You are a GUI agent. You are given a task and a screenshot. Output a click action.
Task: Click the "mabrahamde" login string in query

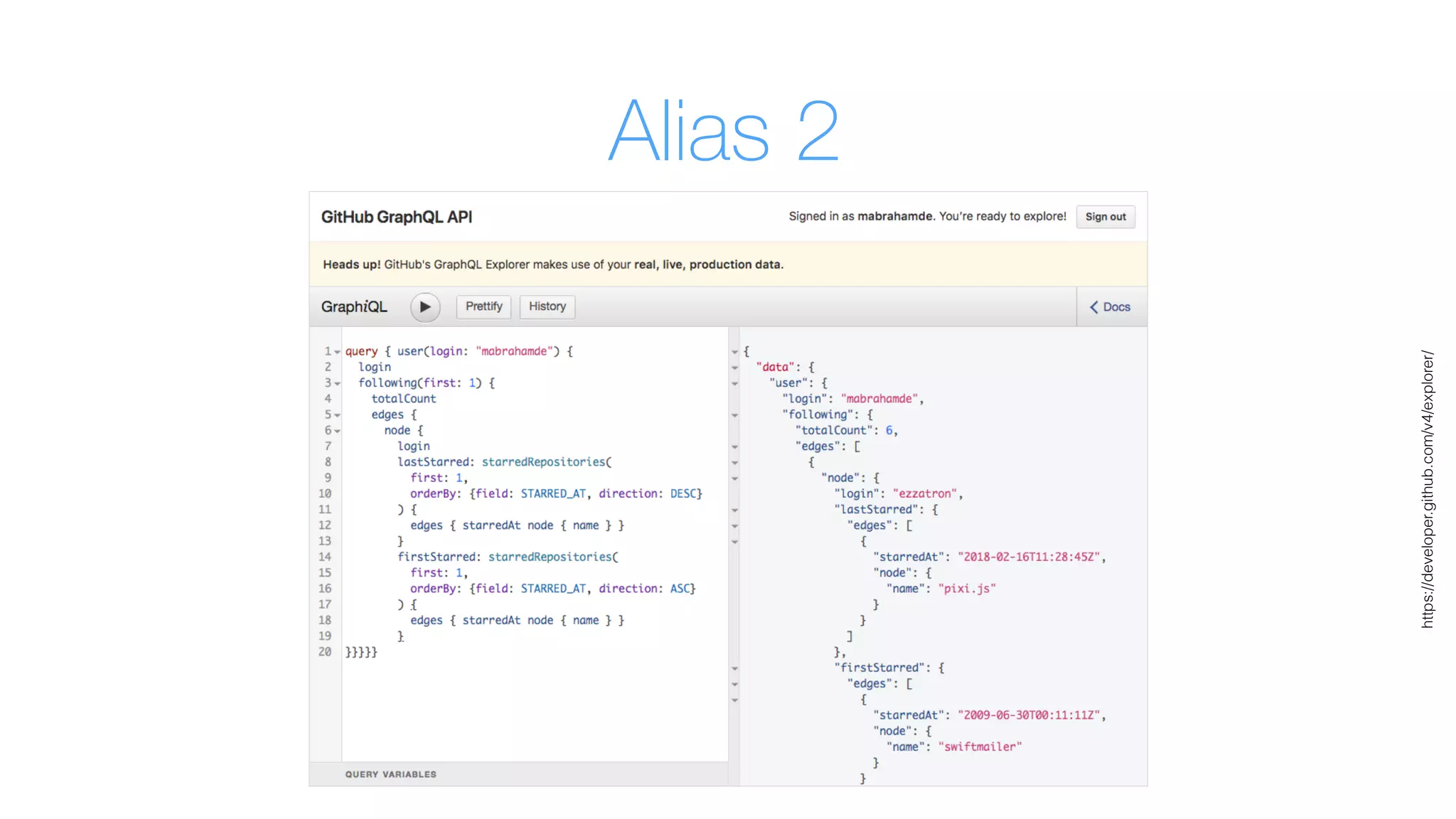(x=514, y=351)
